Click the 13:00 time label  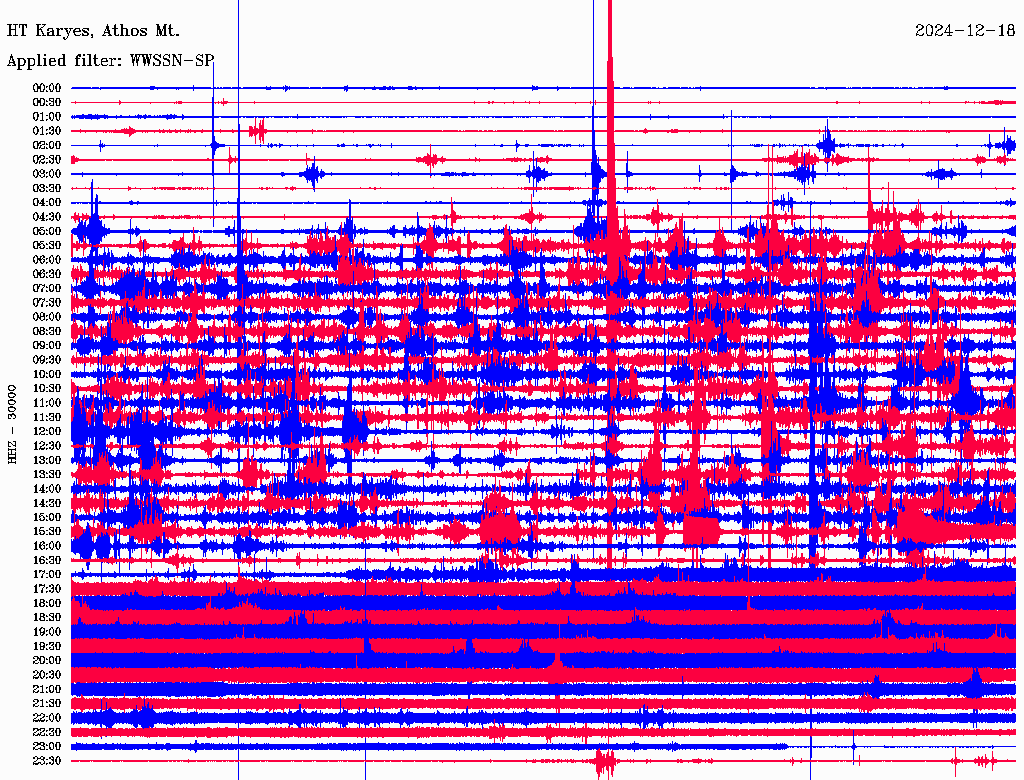point(47,460)
